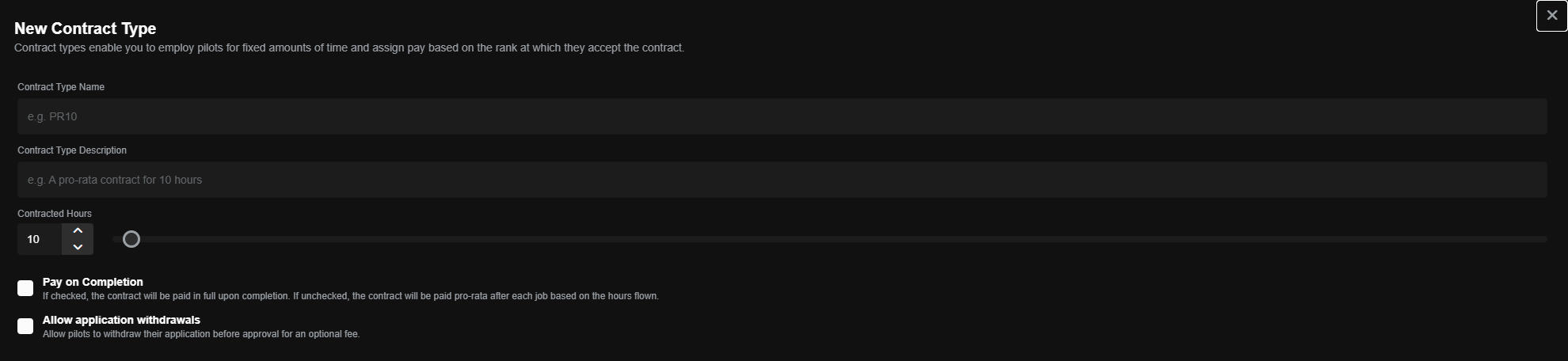1568x361 pixels.
Task: Click the pro-rata payment help text
Action: point(350,296)
